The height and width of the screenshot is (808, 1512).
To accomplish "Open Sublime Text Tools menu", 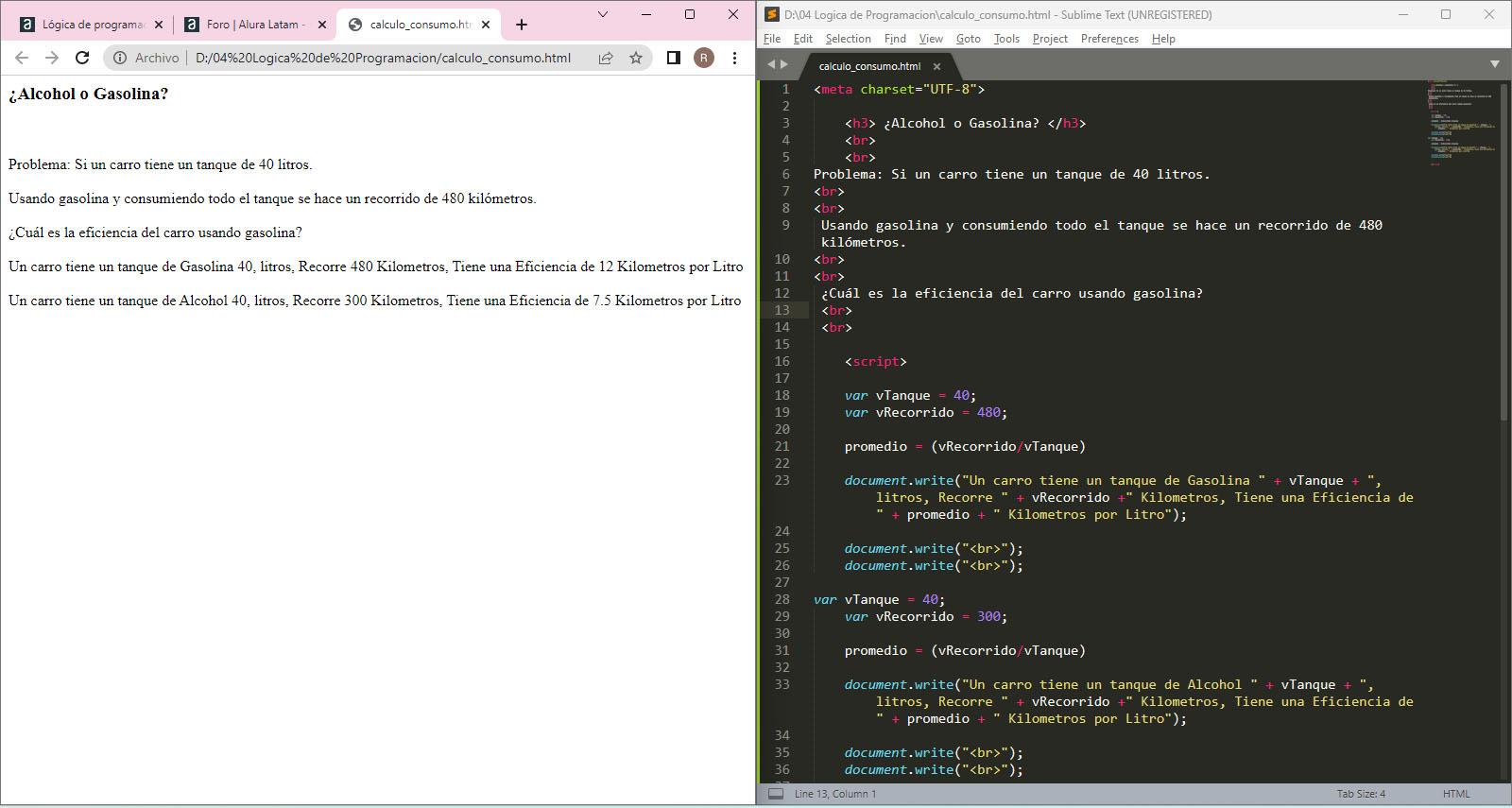I will click(1006, 39).
